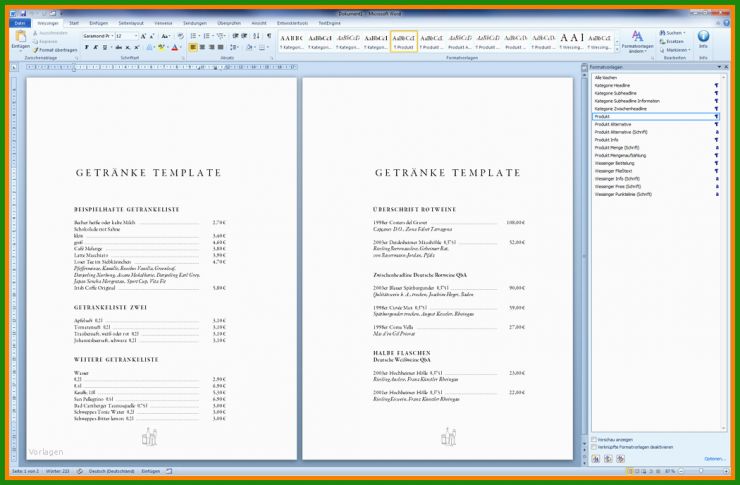This screenshot has height=485, width=740.
Task: Apply bold formatting
Action: point(86,48)
